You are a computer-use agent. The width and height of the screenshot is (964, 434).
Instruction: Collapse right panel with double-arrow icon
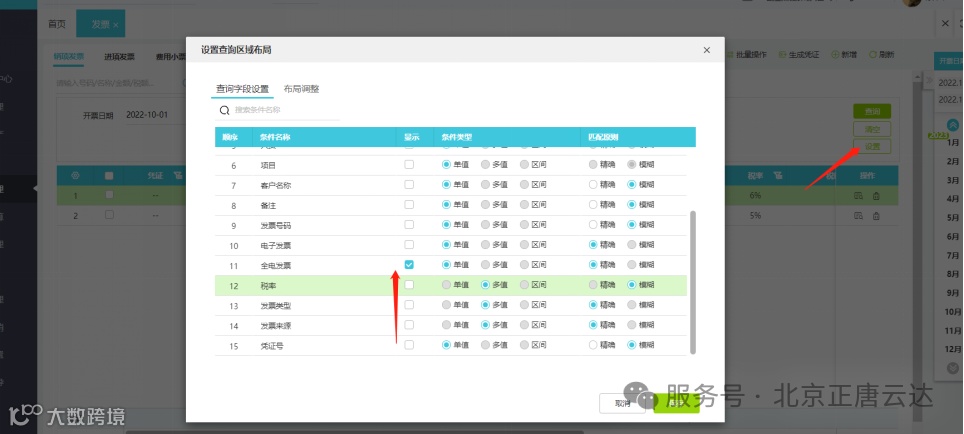pos(930,81)
